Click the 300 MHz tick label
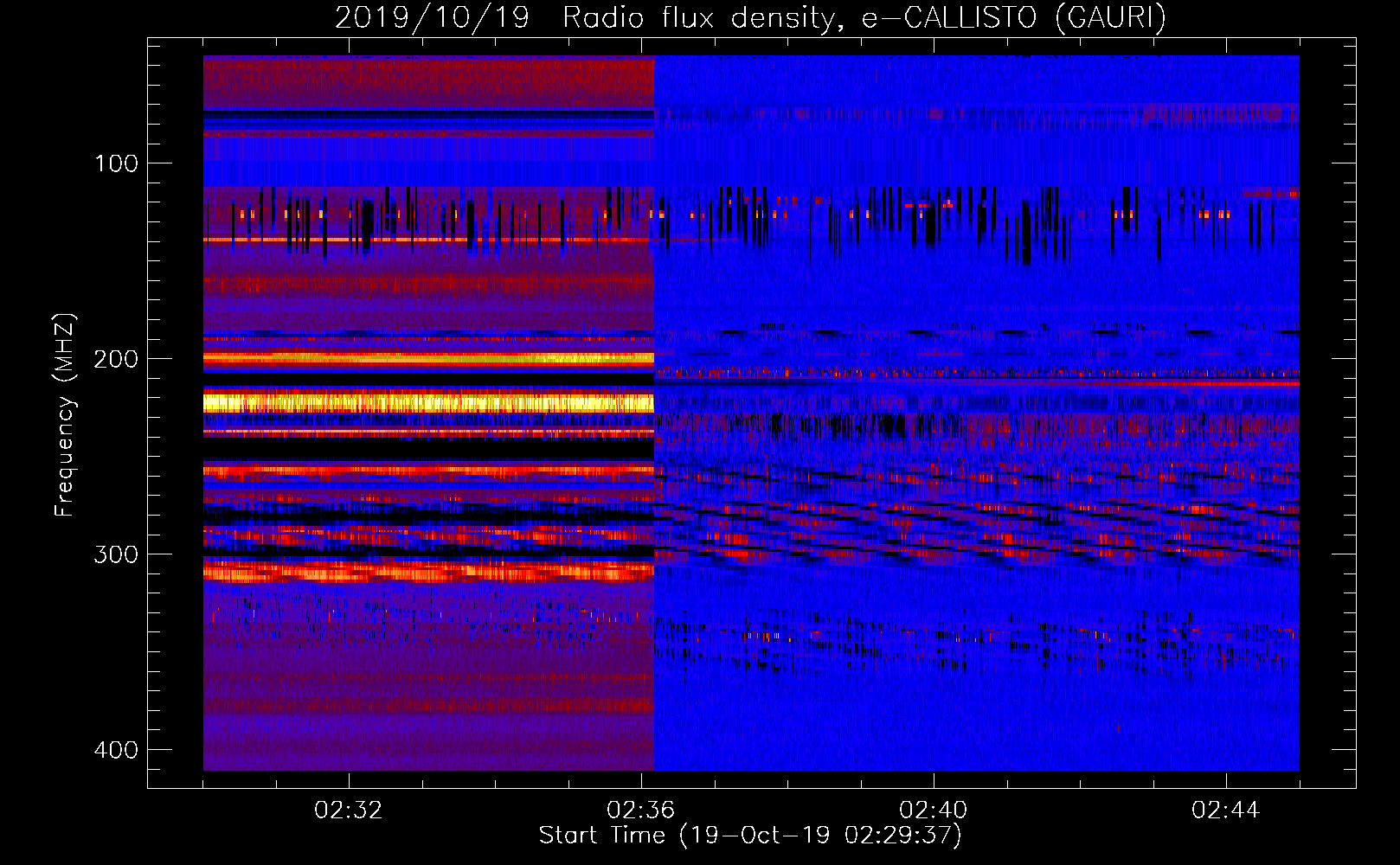 116,554
